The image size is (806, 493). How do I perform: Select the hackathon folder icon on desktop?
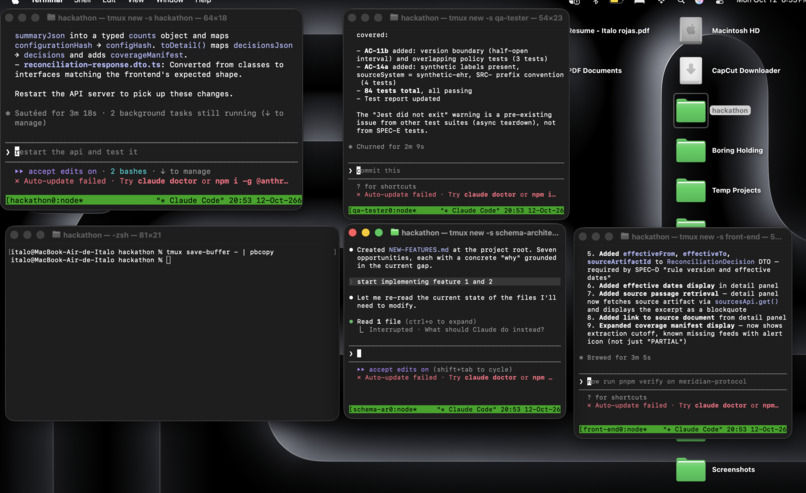691,111
